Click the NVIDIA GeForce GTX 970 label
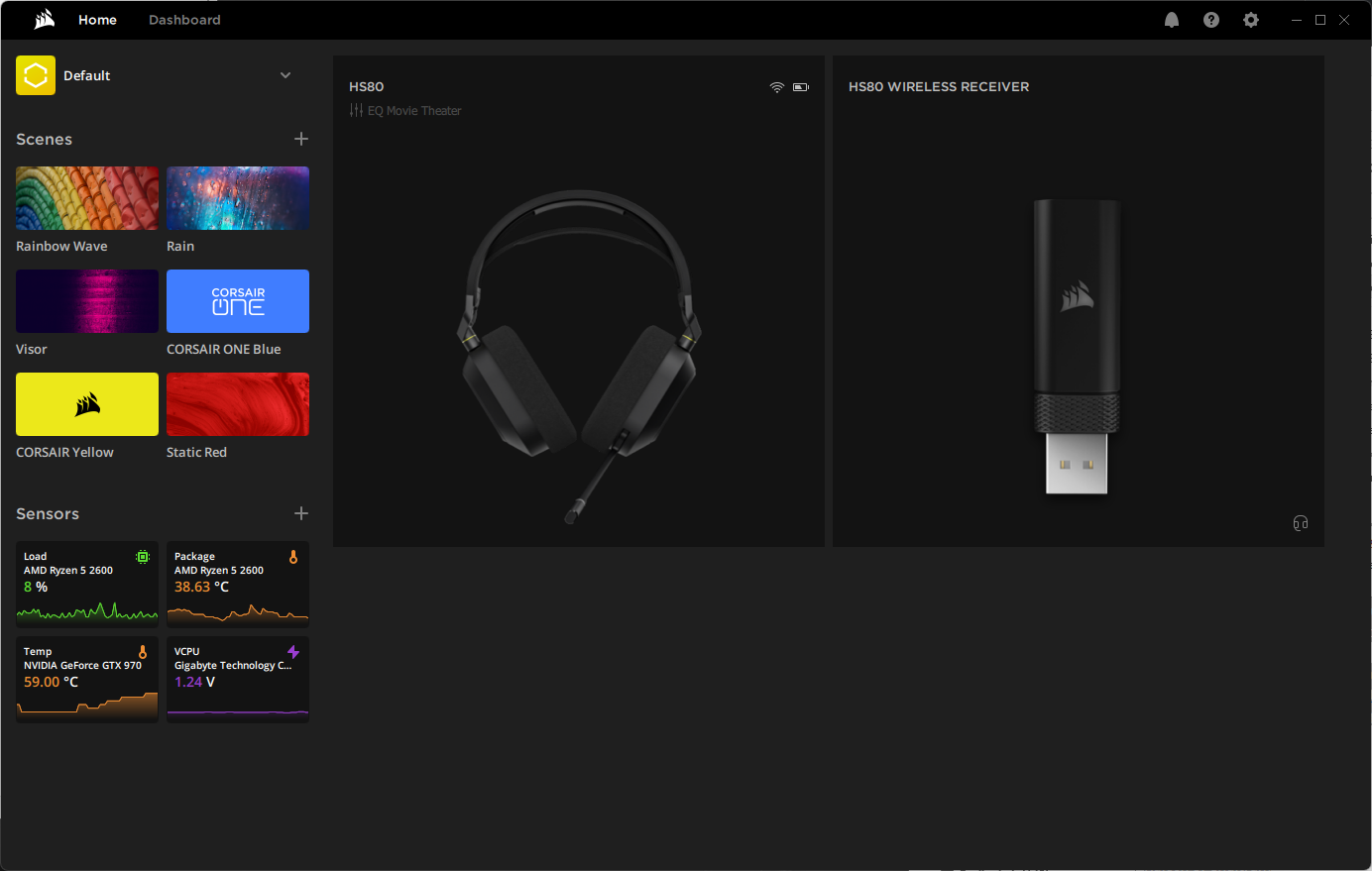This screenshot has height=871, width=1372. [82, 666]
